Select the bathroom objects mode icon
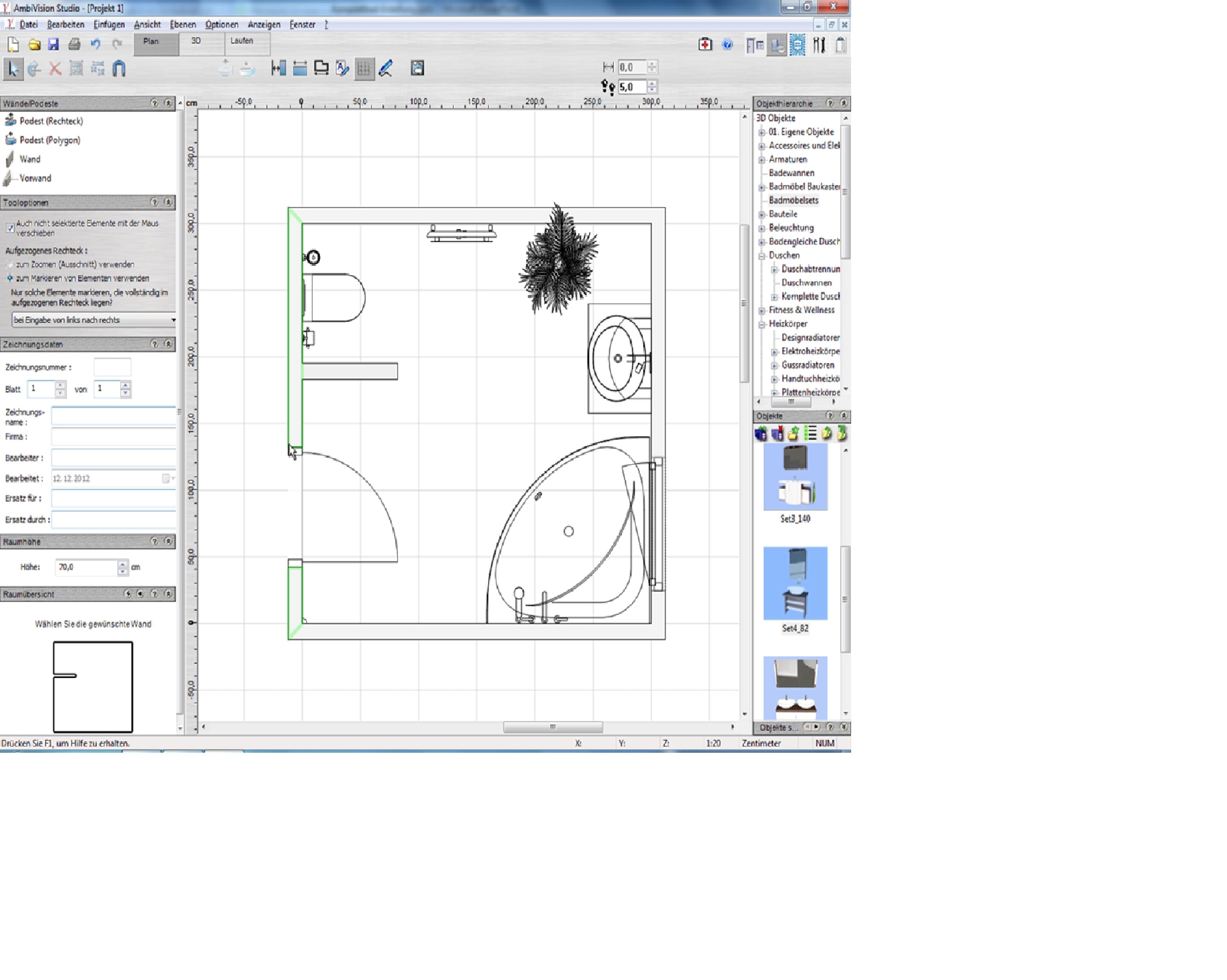The height and width of the screenshot is (980, 1227). click(776, 45)
